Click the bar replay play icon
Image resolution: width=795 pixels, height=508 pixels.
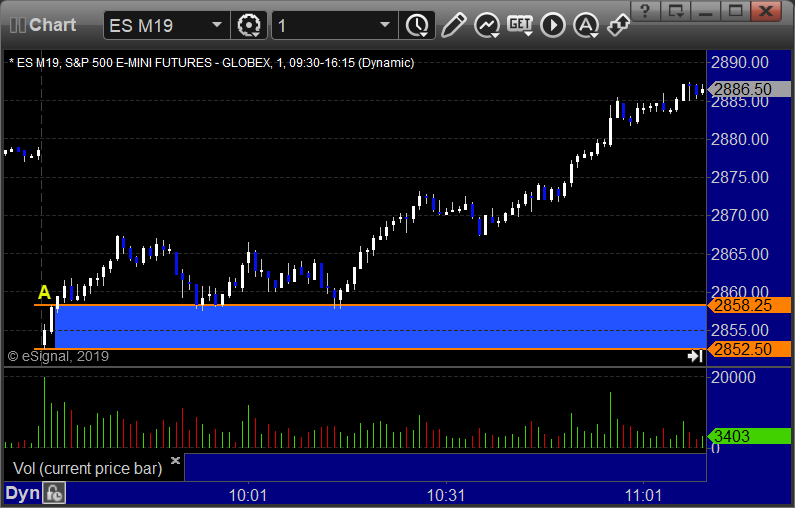tap(553, 25)
